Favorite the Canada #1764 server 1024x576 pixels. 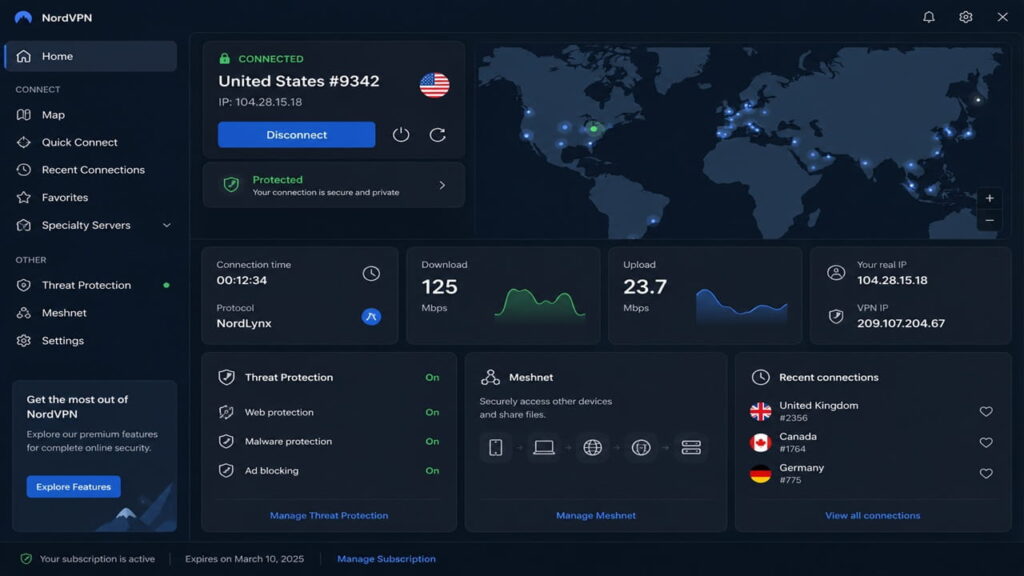point(986,443)
